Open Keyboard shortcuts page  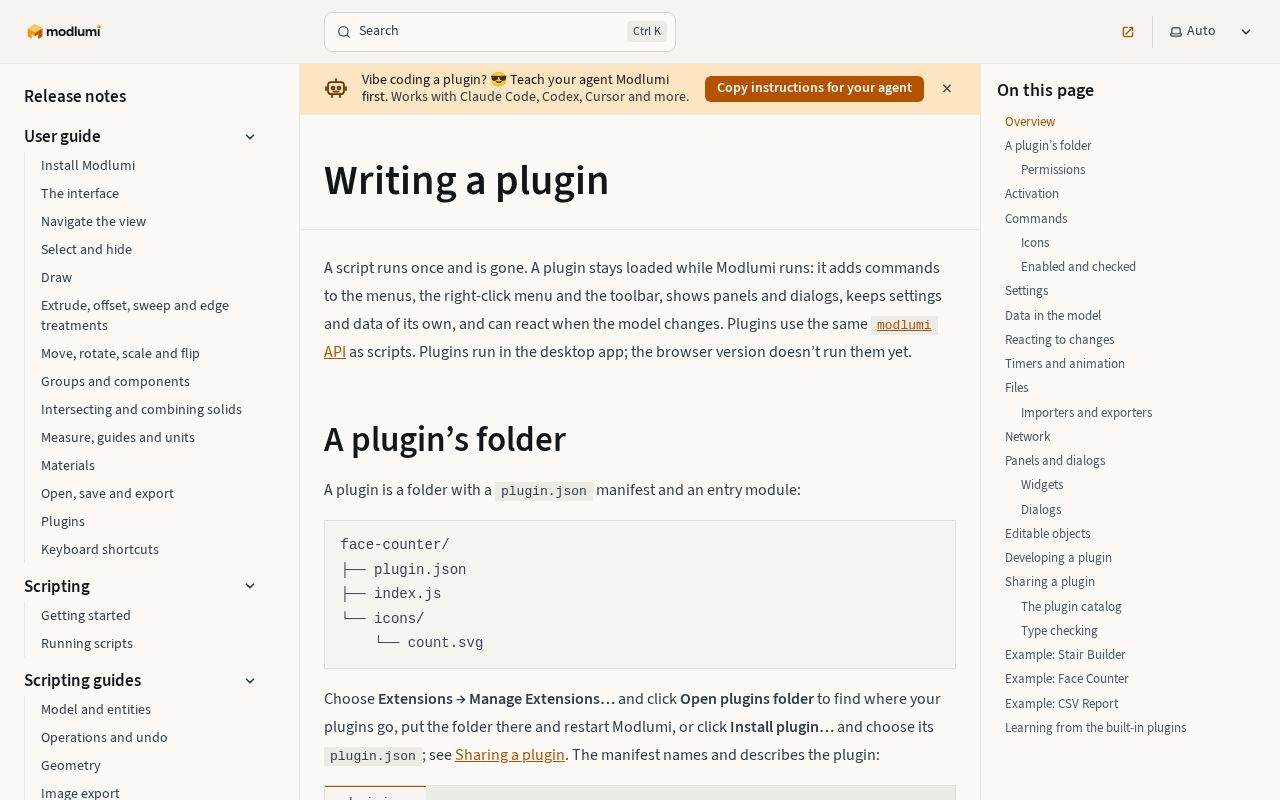(x=100, y=549)
